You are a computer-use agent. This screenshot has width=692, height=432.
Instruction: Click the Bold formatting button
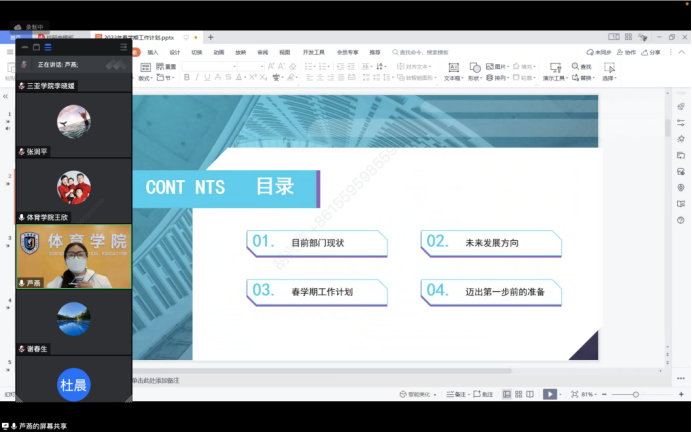pos(187,77)
